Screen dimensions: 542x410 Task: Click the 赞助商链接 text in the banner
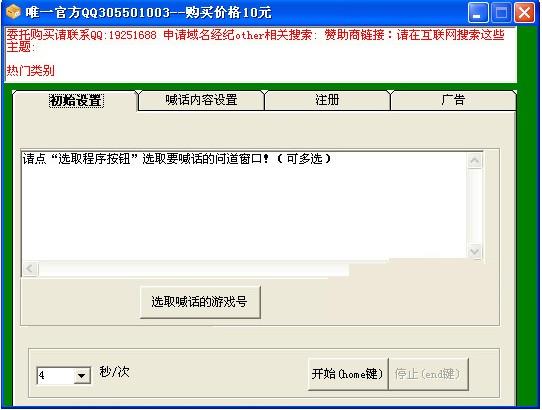(354, 35)
